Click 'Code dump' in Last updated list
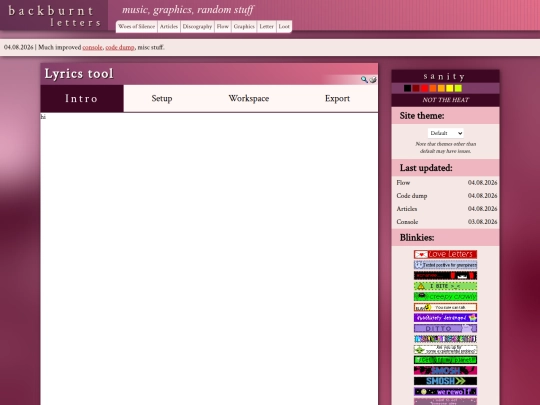Screen dimensions: 540x405 (412, 196)
